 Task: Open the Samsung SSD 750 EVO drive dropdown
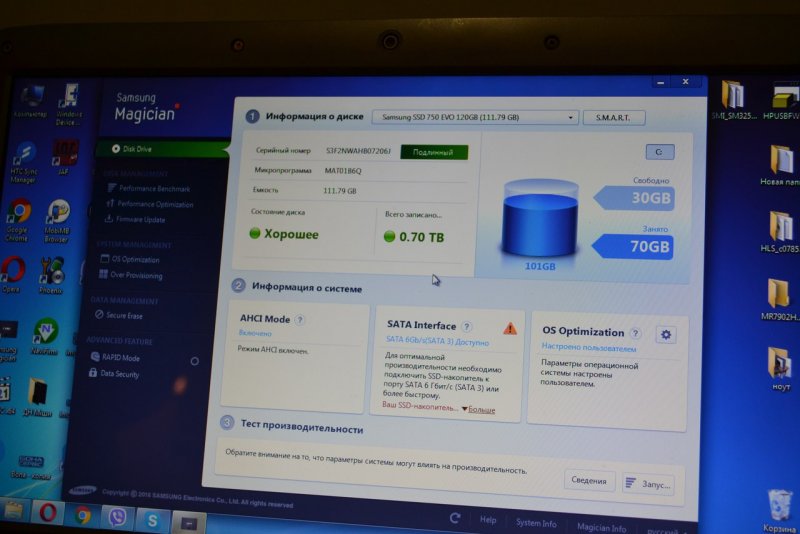tap(475, 117)
